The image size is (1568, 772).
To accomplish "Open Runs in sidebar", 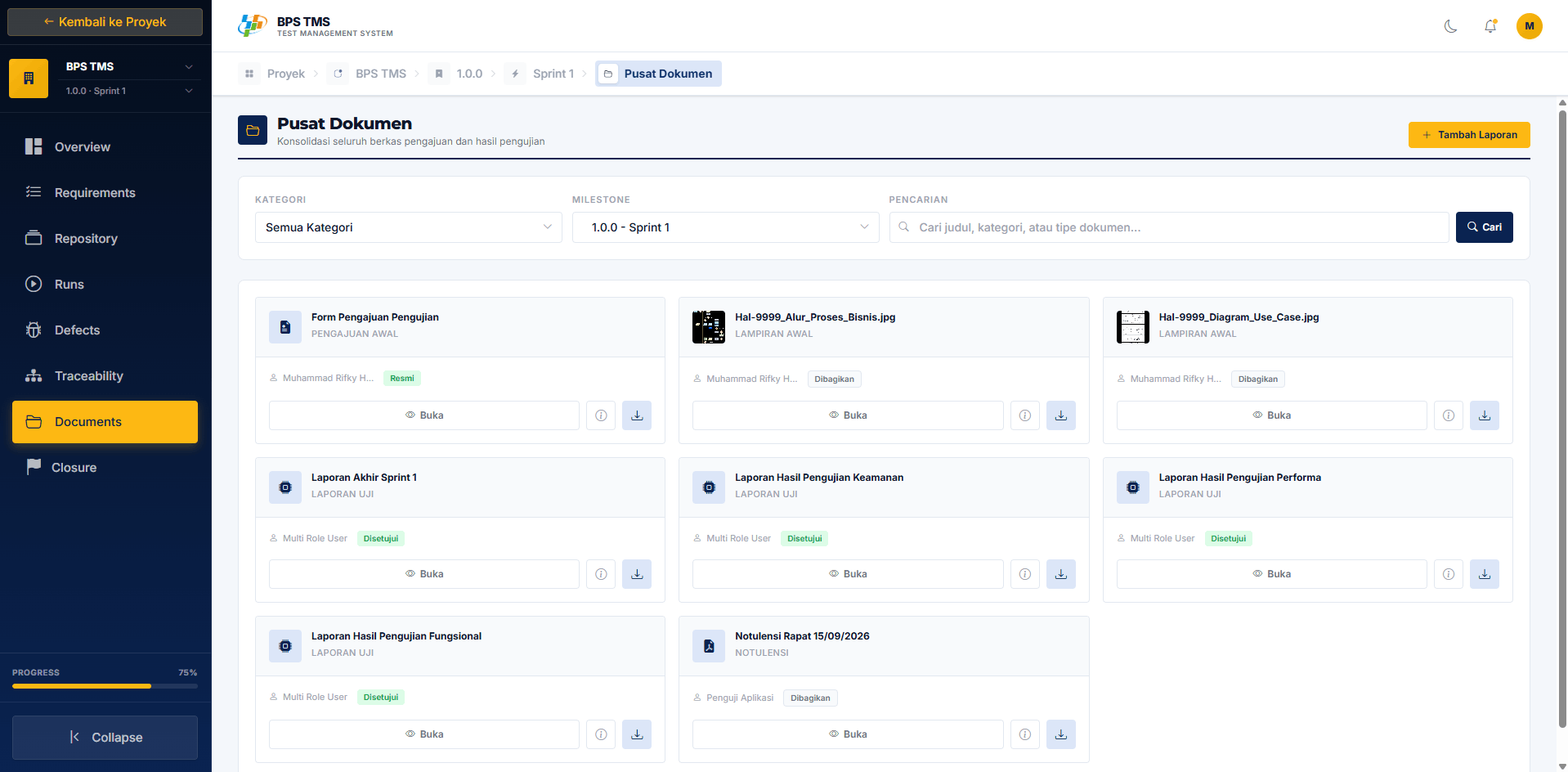I will tap(105, 285).
